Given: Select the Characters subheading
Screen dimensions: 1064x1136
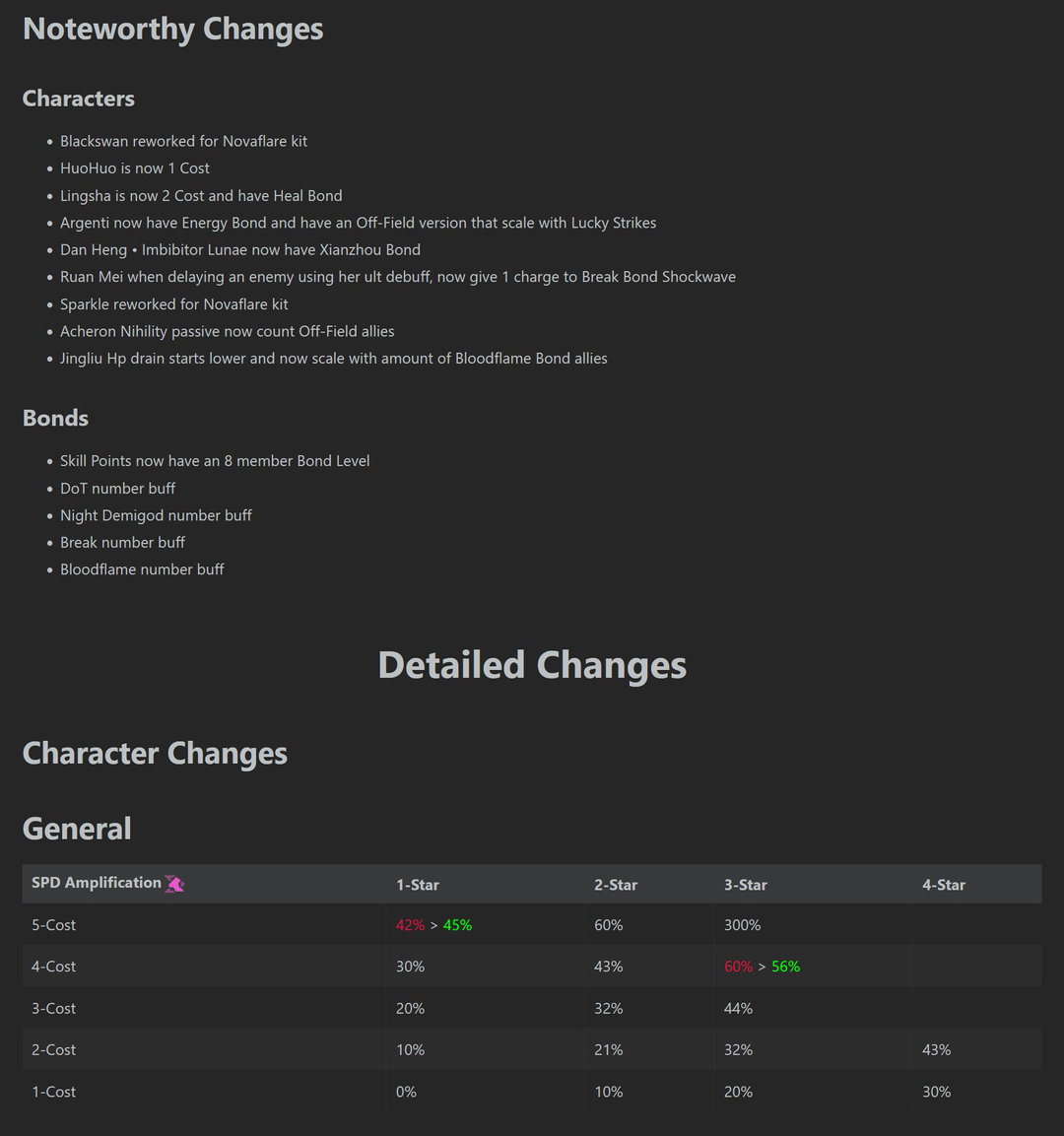Looking at the screenshot, I should coord(78,99).
